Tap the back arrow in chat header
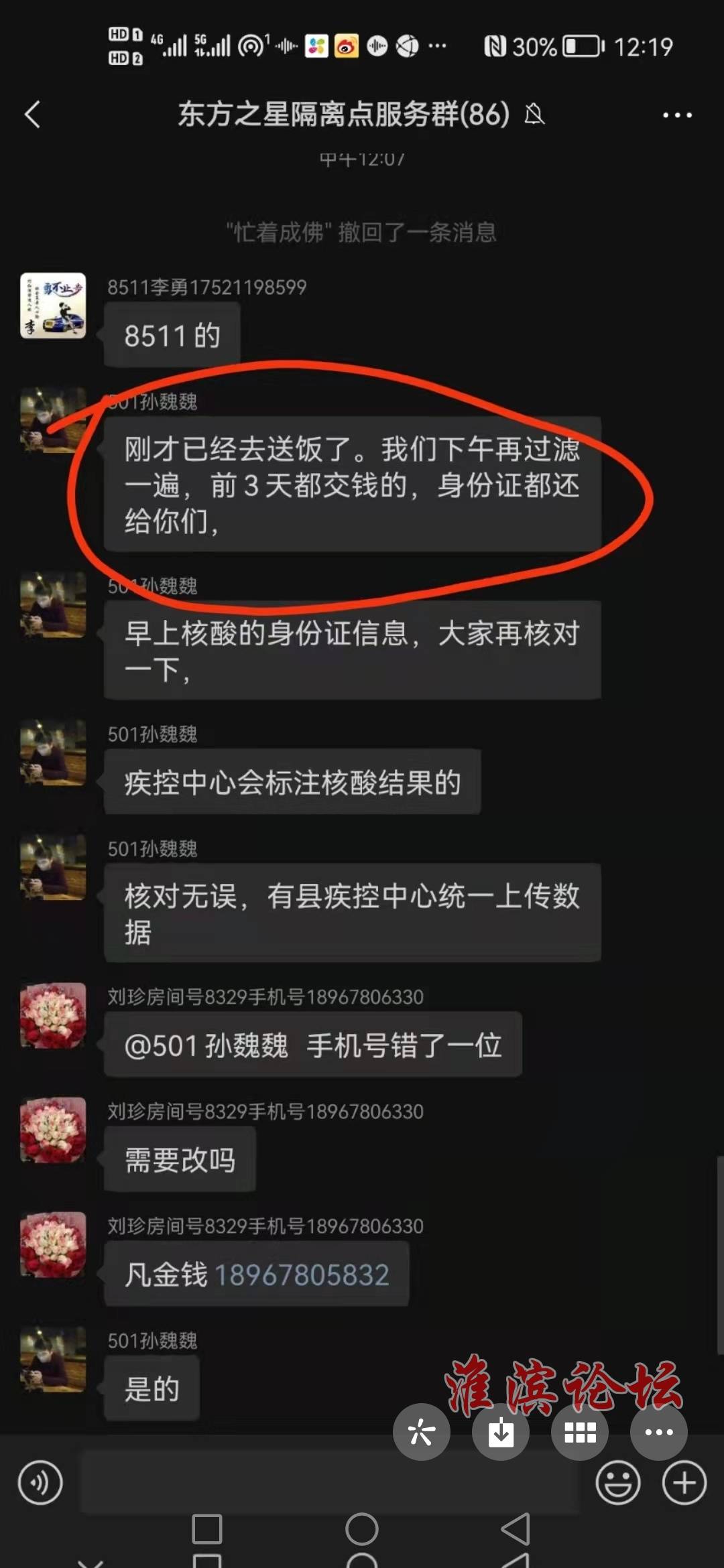 point(32,114)
